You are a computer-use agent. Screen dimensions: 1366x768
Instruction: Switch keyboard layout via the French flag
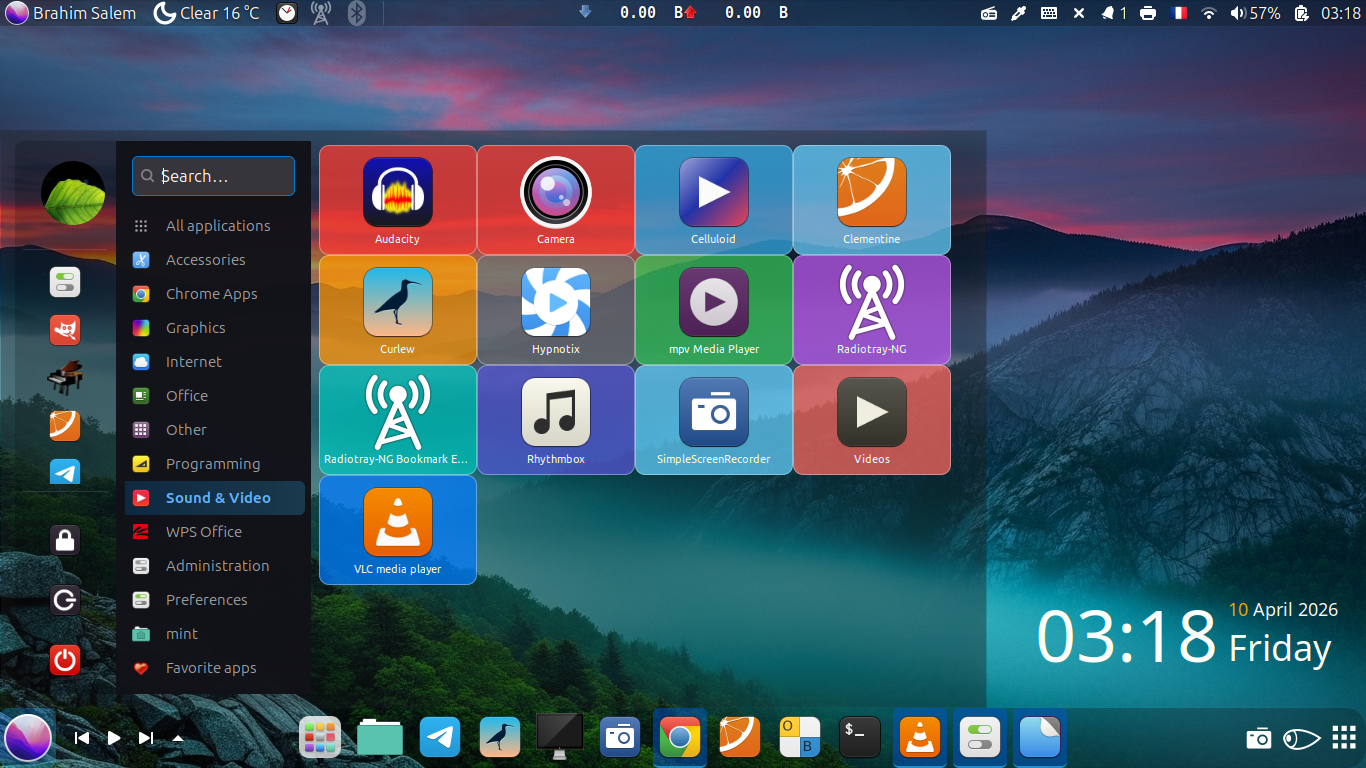1179,13
